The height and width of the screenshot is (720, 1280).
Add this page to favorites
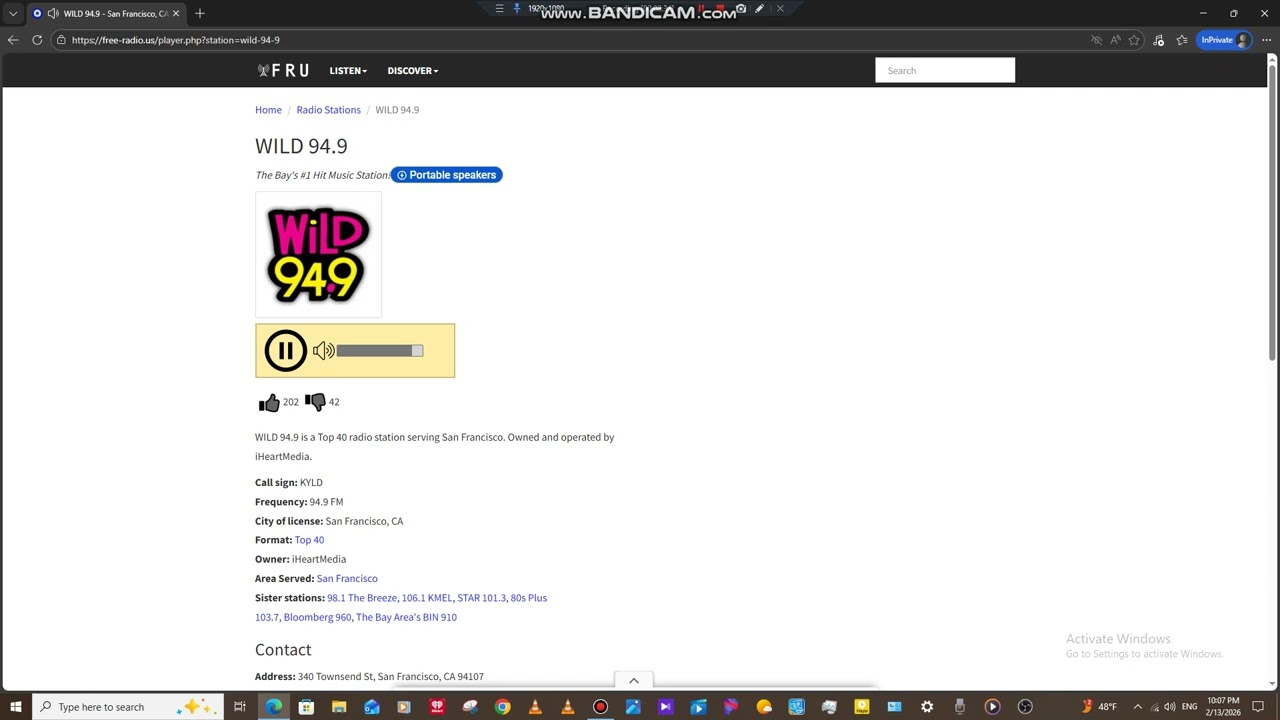[x=1134, y=40]
